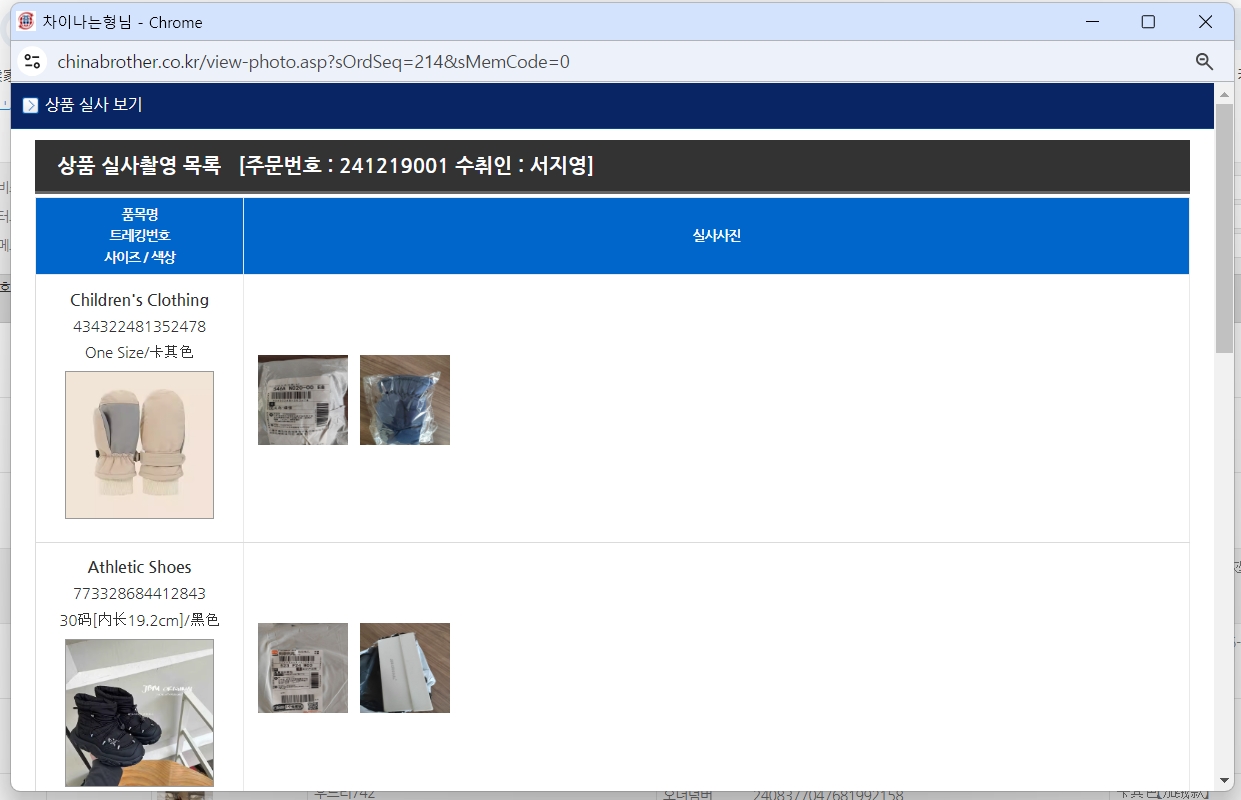Click the One Size/卡其色 size text
Screen dimensions: 1241x800
pos(139,352)
